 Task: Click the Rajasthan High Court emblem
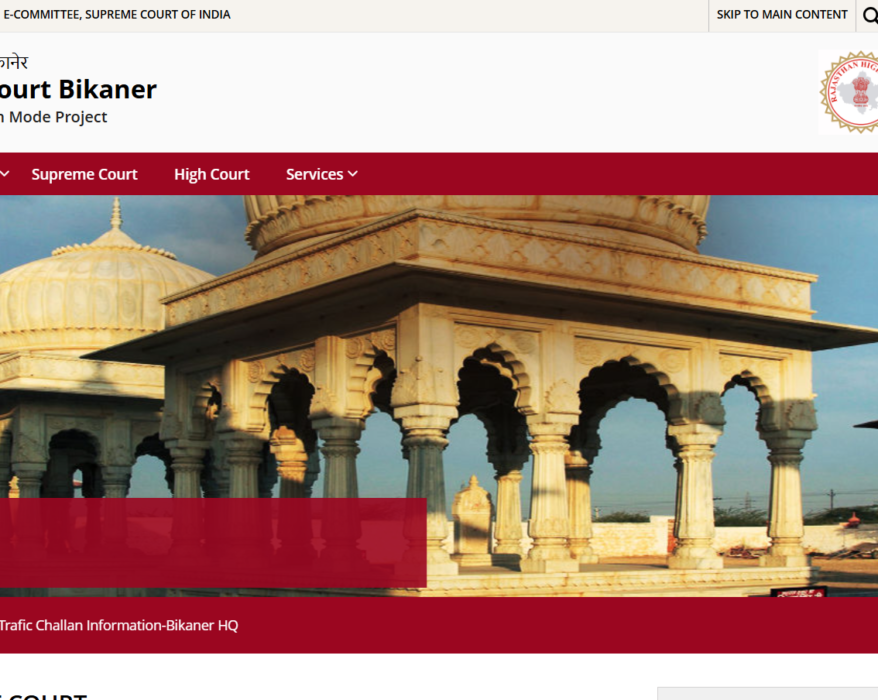tap(850, 92)
